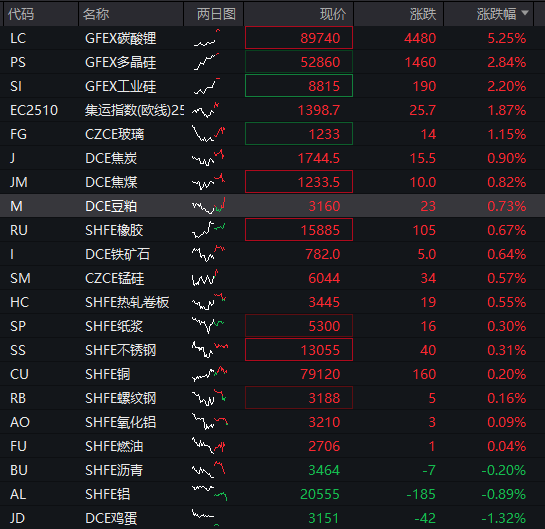The height and width of the screenshot is (529, 545).
Task: Select the GFEX碳酸锂 name cell
Action: click(121, 38)
